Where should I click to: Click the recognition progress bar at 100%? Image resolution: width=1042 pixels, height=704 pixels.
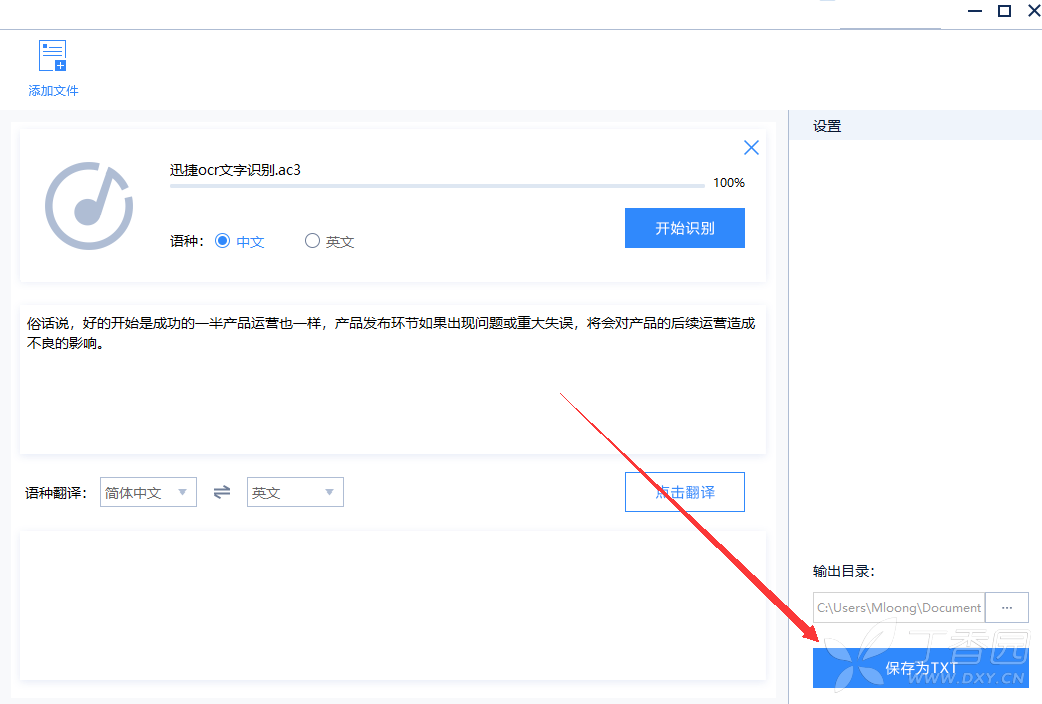(x=437, y=185)
